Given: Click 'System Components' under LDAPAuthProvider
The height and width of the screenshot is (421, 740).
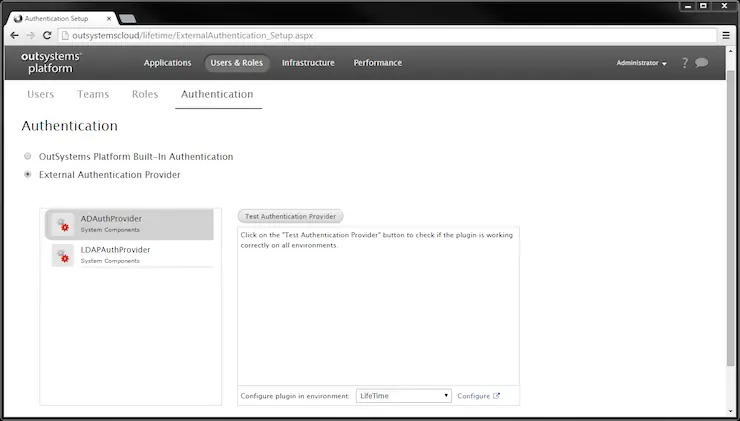Looking at the screenshot, I should pos(110,261).
